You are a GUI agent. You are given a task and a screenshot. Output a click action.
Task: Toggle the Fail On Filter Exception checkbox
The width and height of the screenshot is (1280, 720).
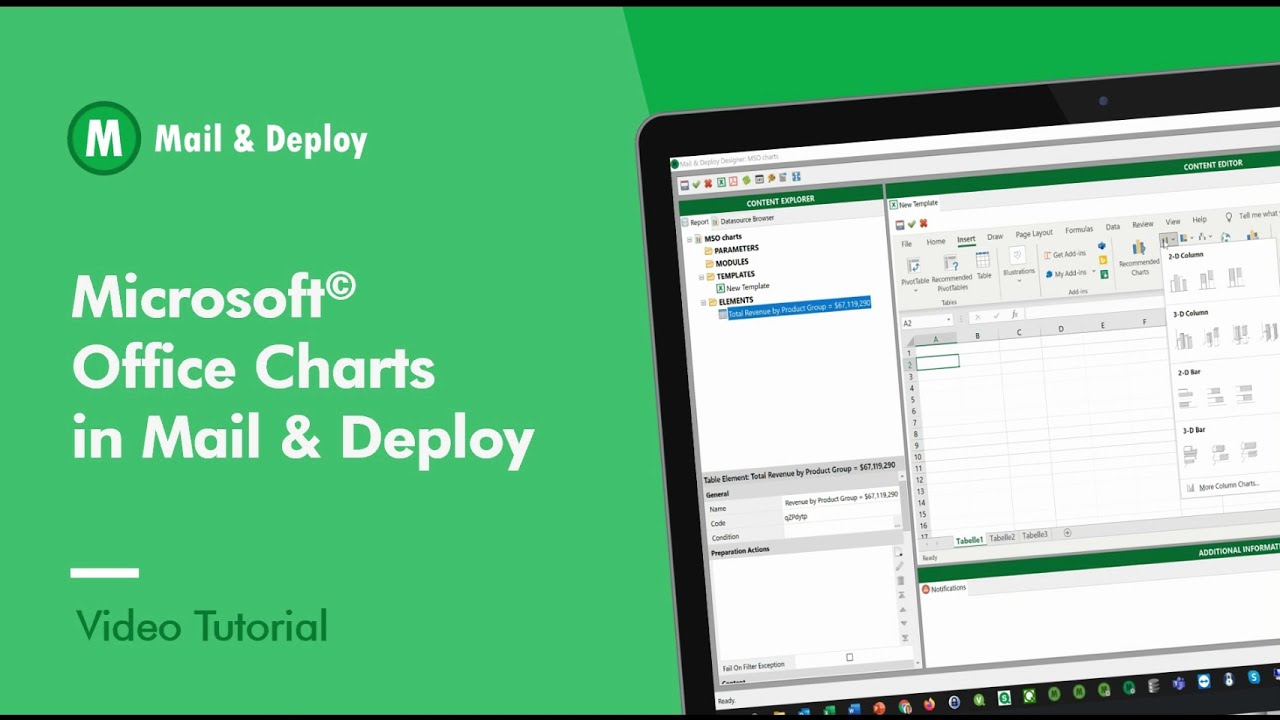point(850,657)
